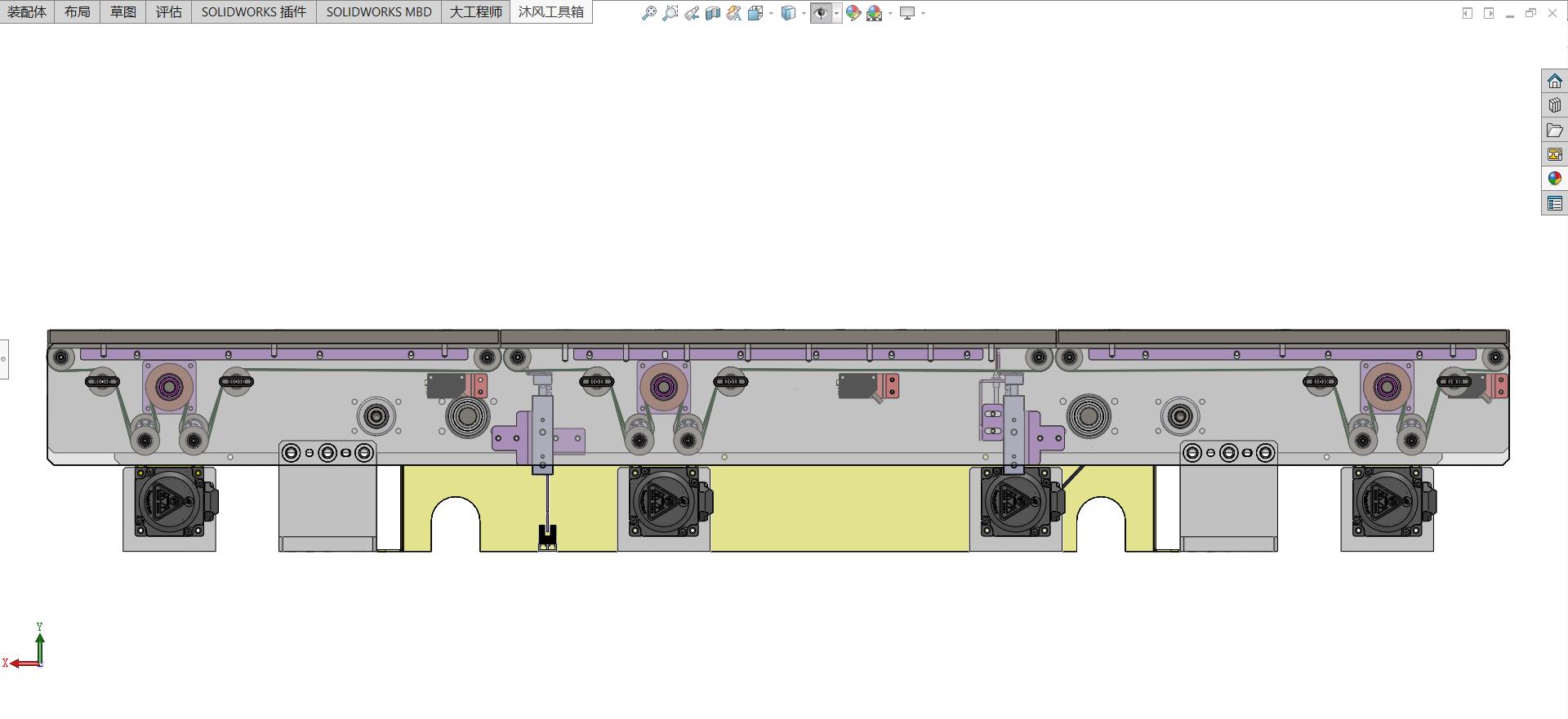
Task: Click the View Settings monitor icon
Action: coord(907,13)
